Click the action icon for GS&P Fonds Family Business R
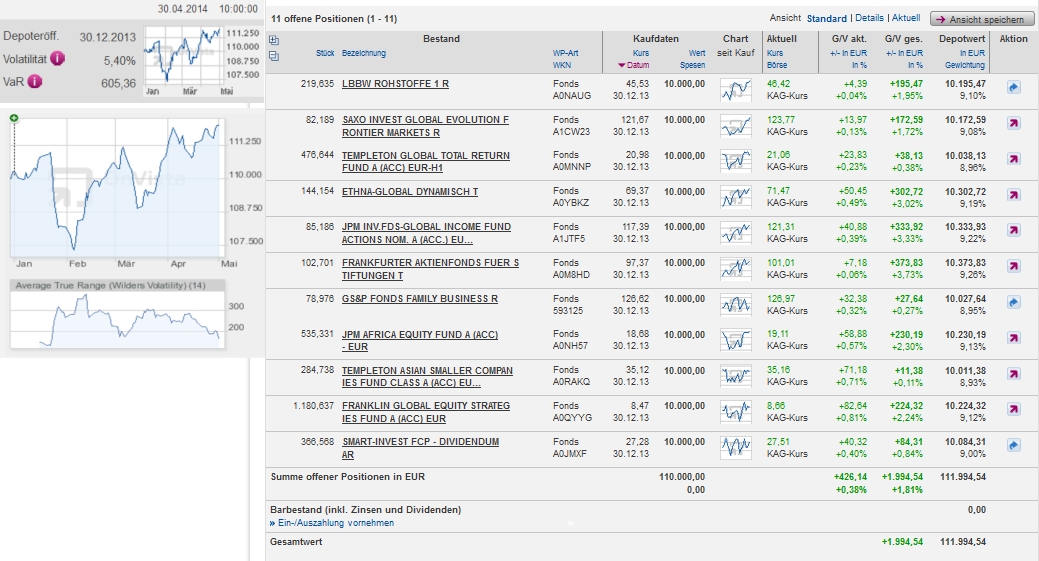 tap(1013, 302)
